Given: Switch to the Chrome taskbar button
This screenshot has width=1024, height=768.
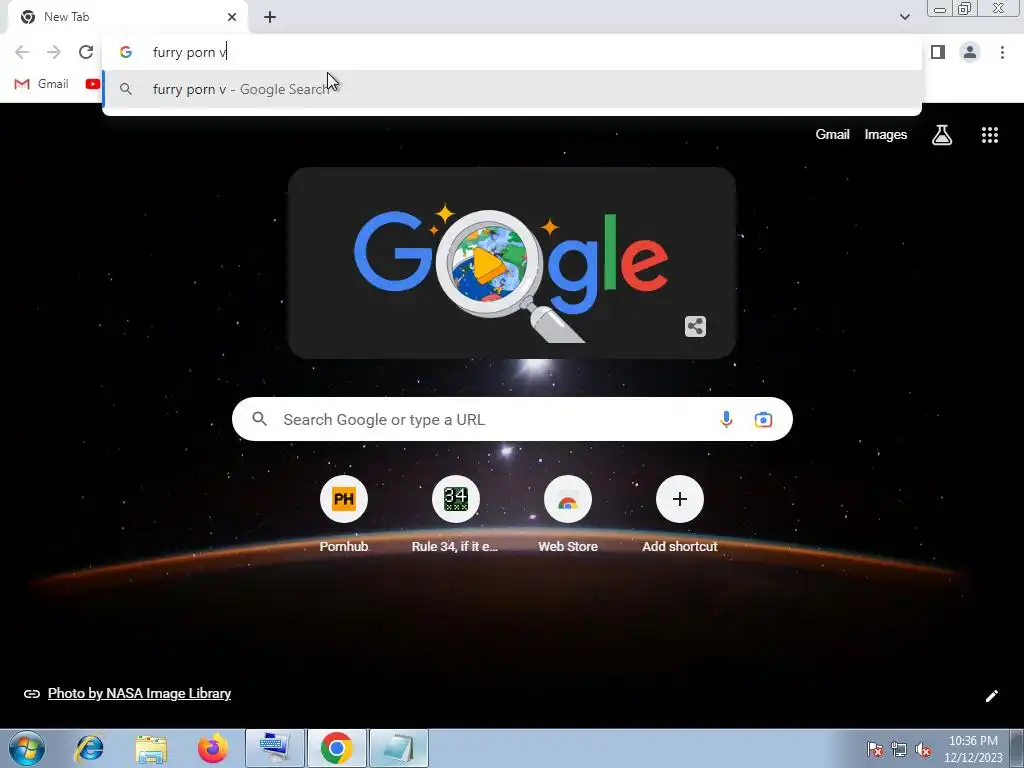Looking at the screenshot, I should pyautogui.click(x=337, y=748).
